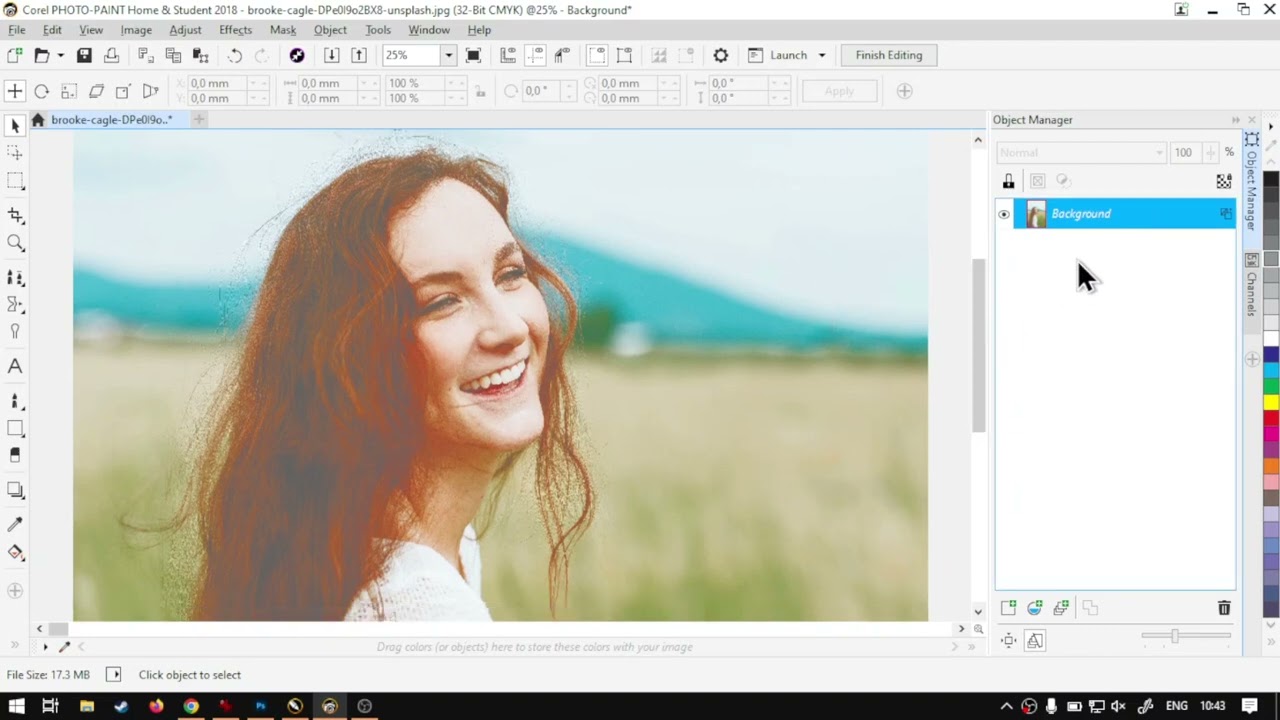Expand the toolbox quick customize plus button
The height and width of the screenshot is (720, 1280).
[15, 591]
